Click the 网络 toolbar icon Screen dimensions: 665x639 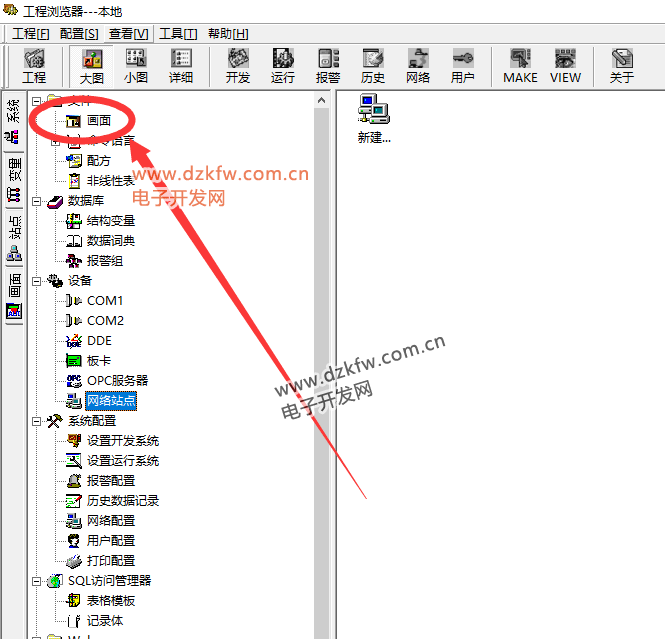tap(418, 65)
